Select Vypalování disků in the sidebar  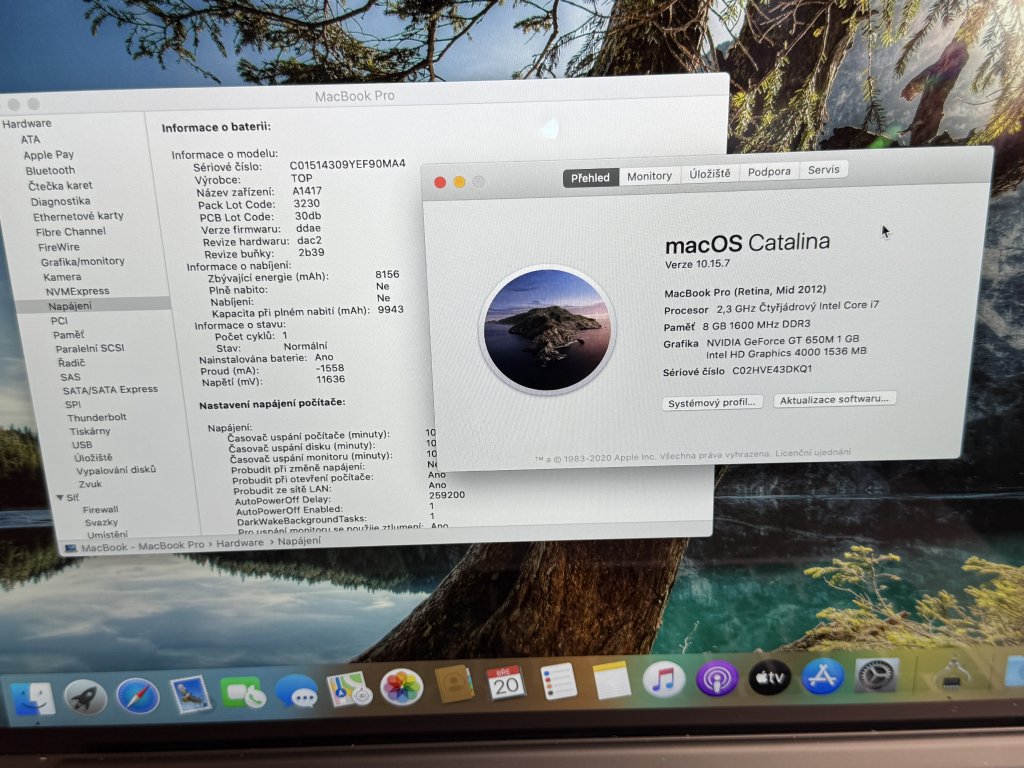(116, 470)
